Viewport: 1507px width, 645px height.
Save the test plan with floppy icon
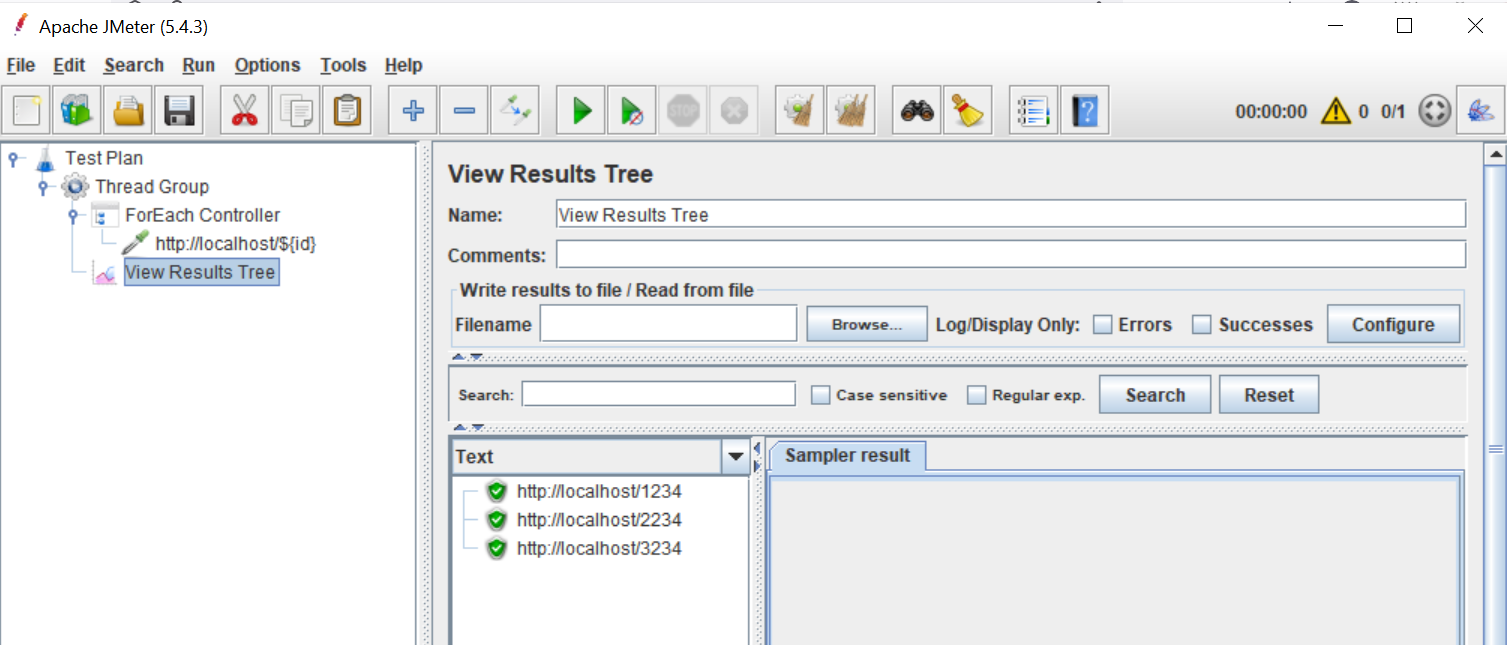pos(179,110)
